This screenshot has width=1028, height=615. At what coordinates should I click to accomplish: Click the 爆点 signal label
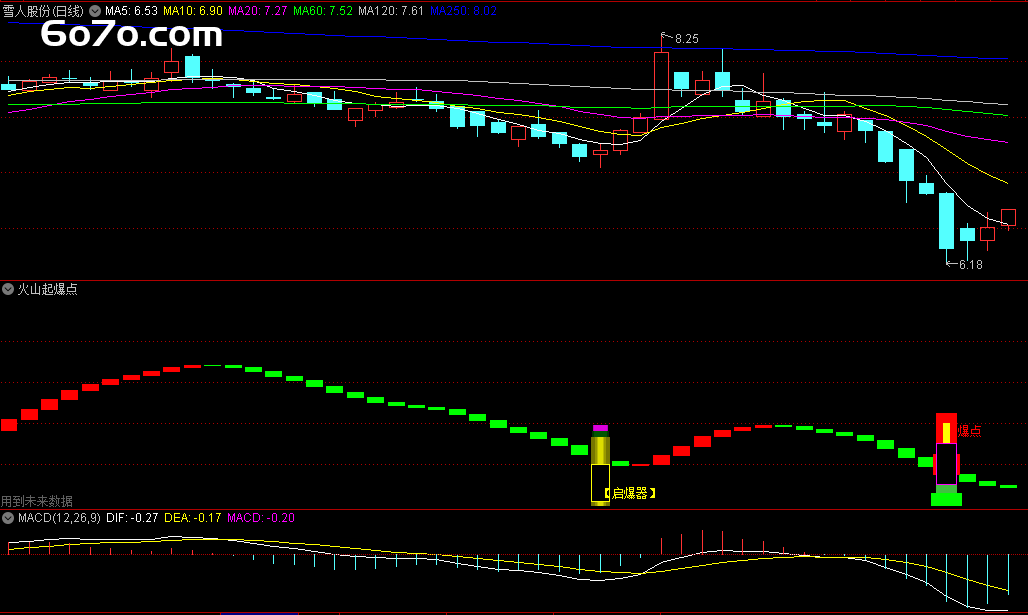tap(970, 431)
